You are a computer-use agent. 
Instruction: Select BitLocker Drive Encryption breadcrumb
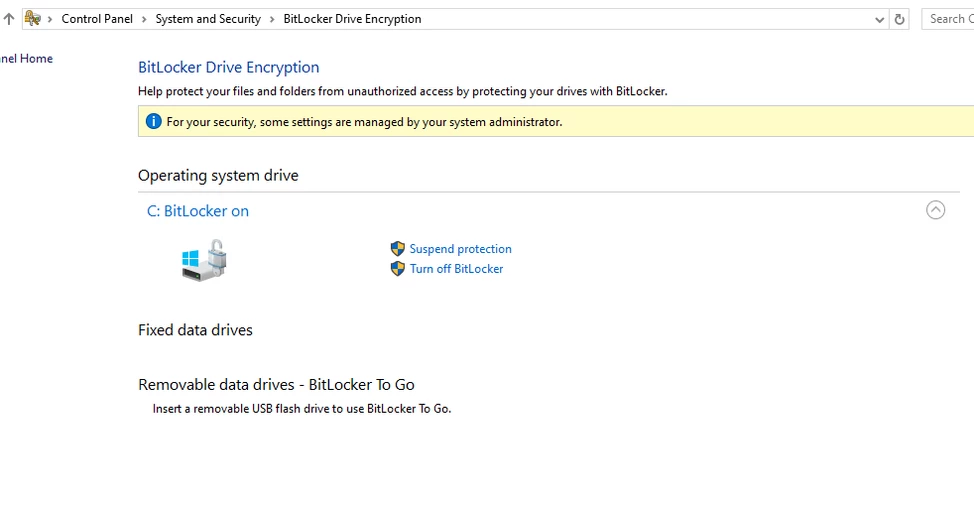[352, 19]
